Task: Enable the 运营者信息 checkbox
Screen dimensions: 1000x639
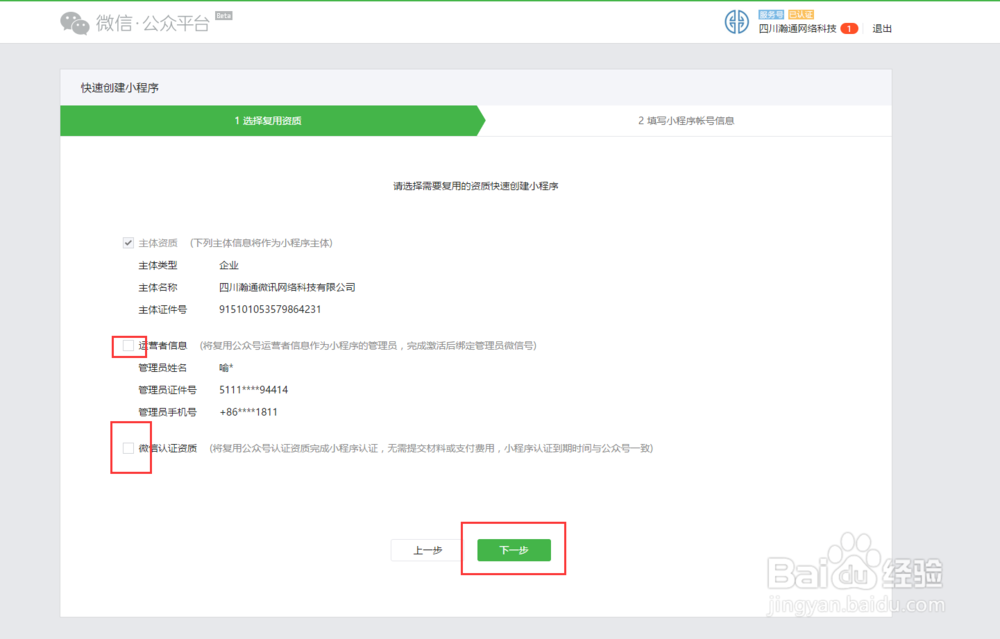Action: [x=128, y=345]
